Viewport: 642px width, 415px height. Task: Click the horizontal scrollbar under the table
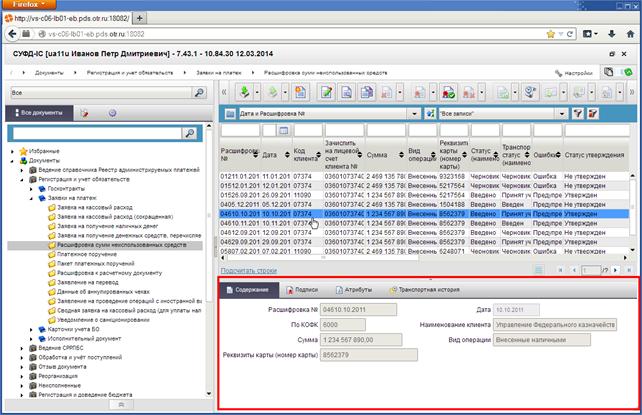(x=423, y=258)
